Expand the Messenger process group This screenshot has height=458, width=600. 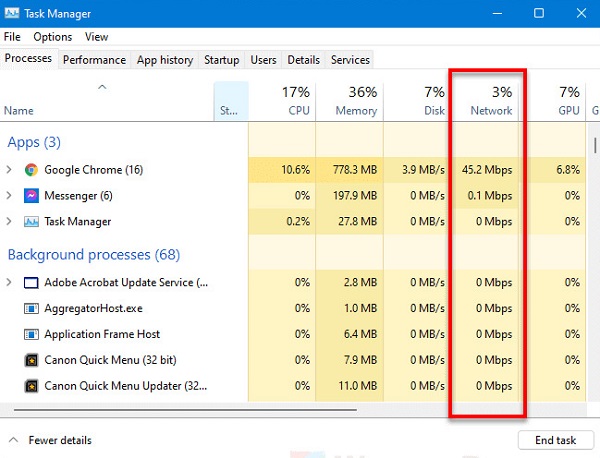pyautogui.click(x=9, y=196)
